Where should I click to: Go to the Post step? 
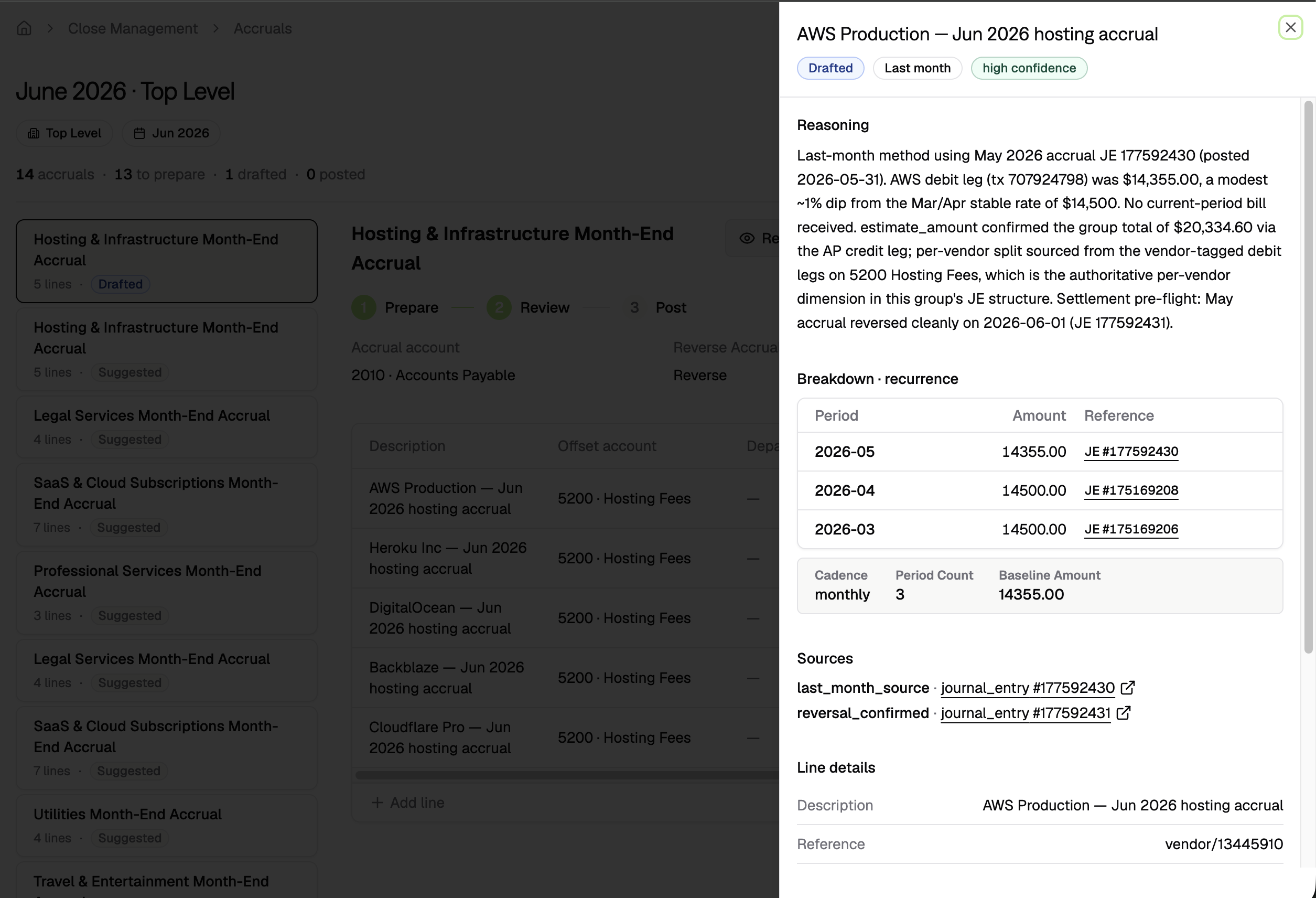coord(655,308)
